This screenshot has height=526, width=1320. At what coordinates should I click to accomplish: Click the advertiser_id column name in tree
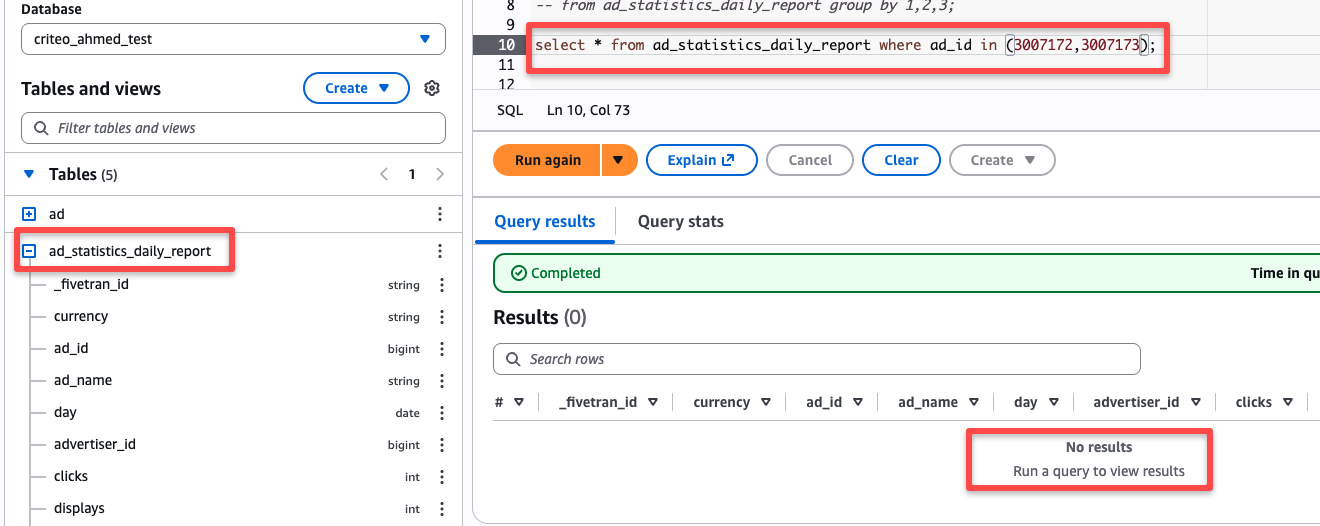point(95,444)
